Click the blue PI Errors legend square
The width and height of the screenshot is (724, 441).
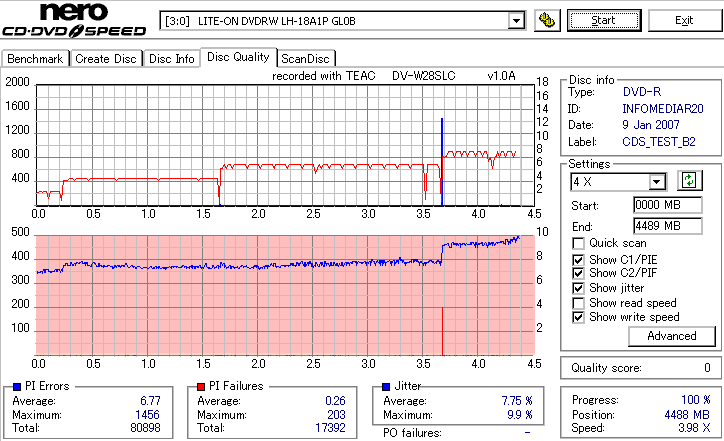point(17,387)
